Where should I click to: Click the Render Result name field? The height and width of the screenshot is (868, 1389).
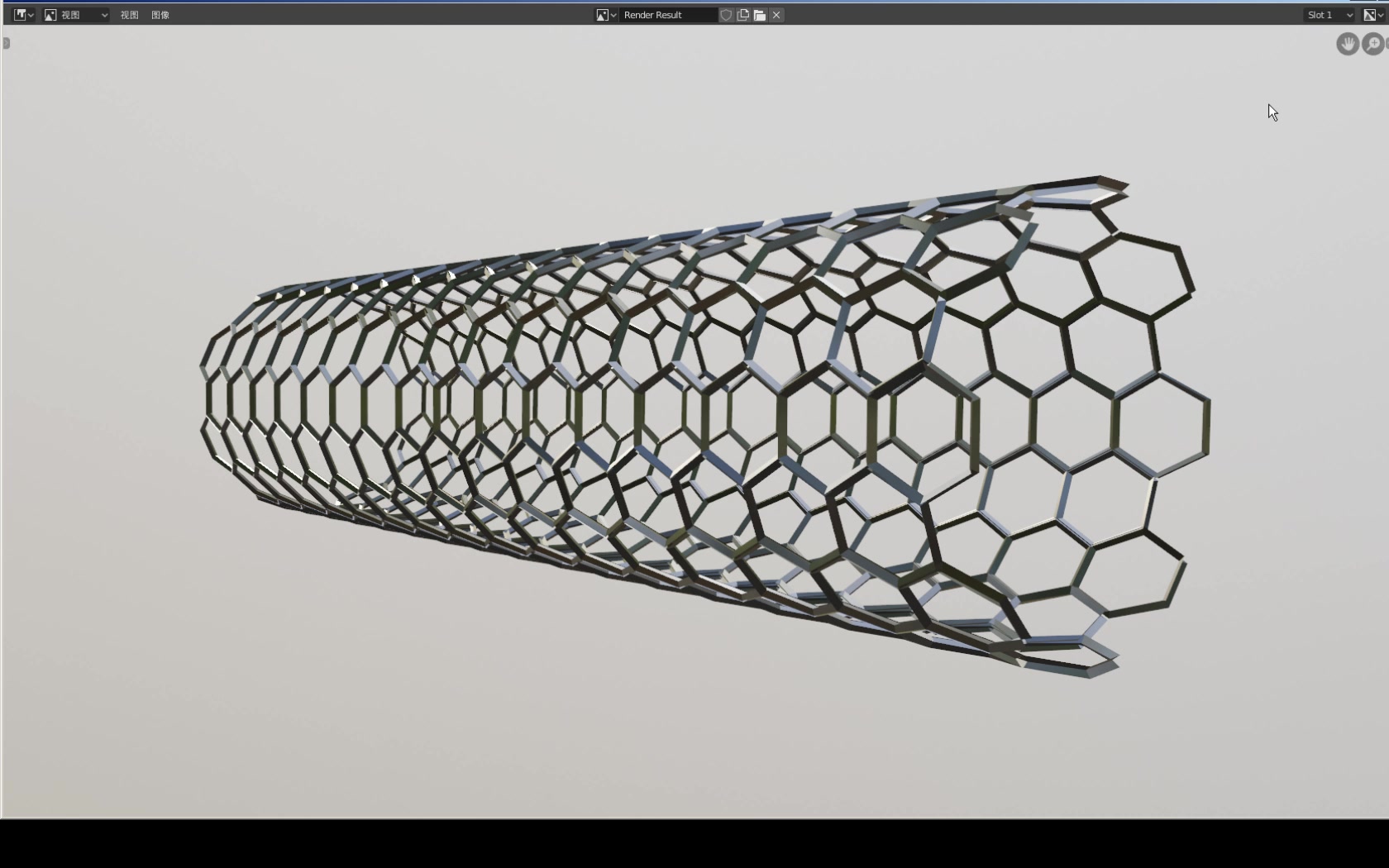tap(668, 15)
